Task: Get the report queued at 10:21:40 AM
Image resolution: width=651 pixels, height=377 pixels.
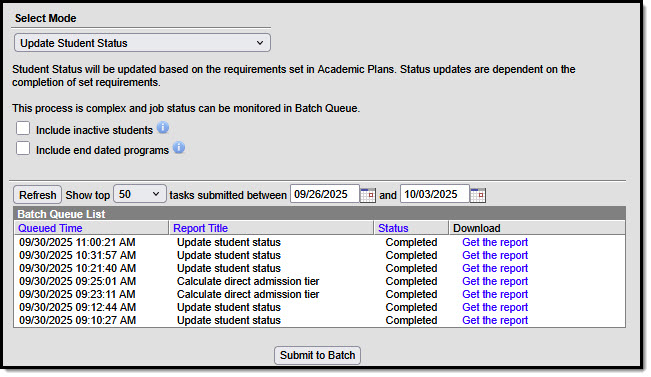Action: 495,268
